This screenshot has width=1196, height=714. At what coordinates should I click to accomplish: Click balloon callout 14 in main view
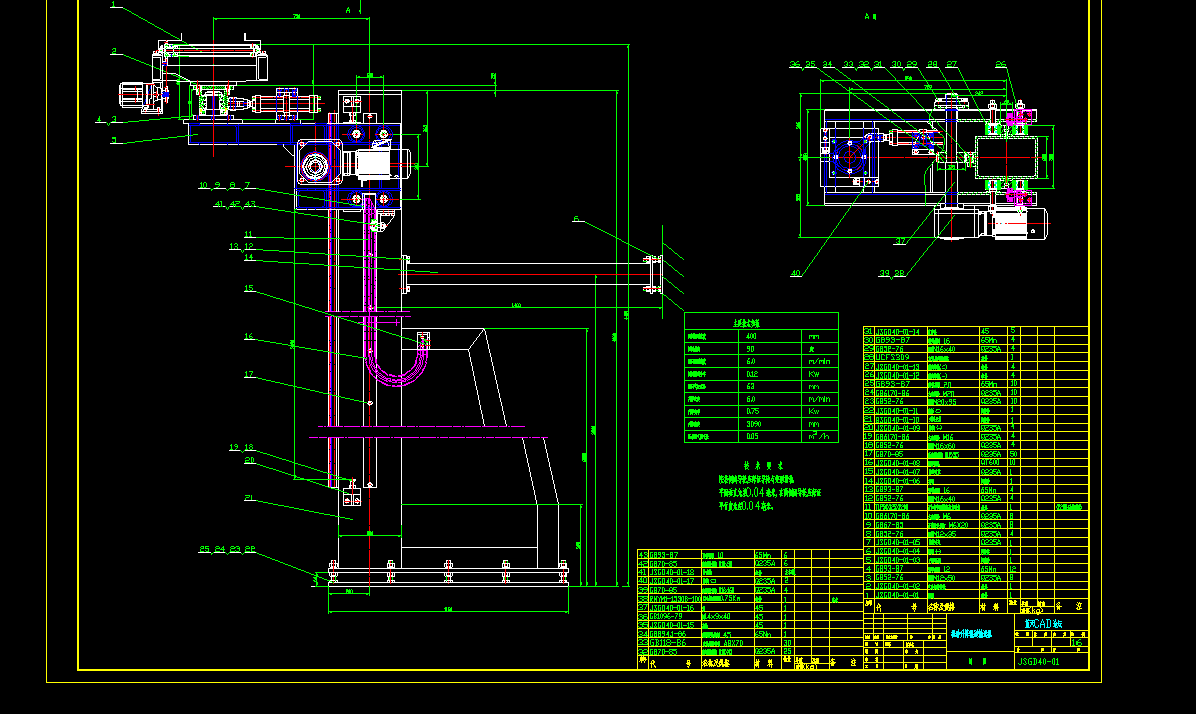pyautogui.click(x=249, y=258)
